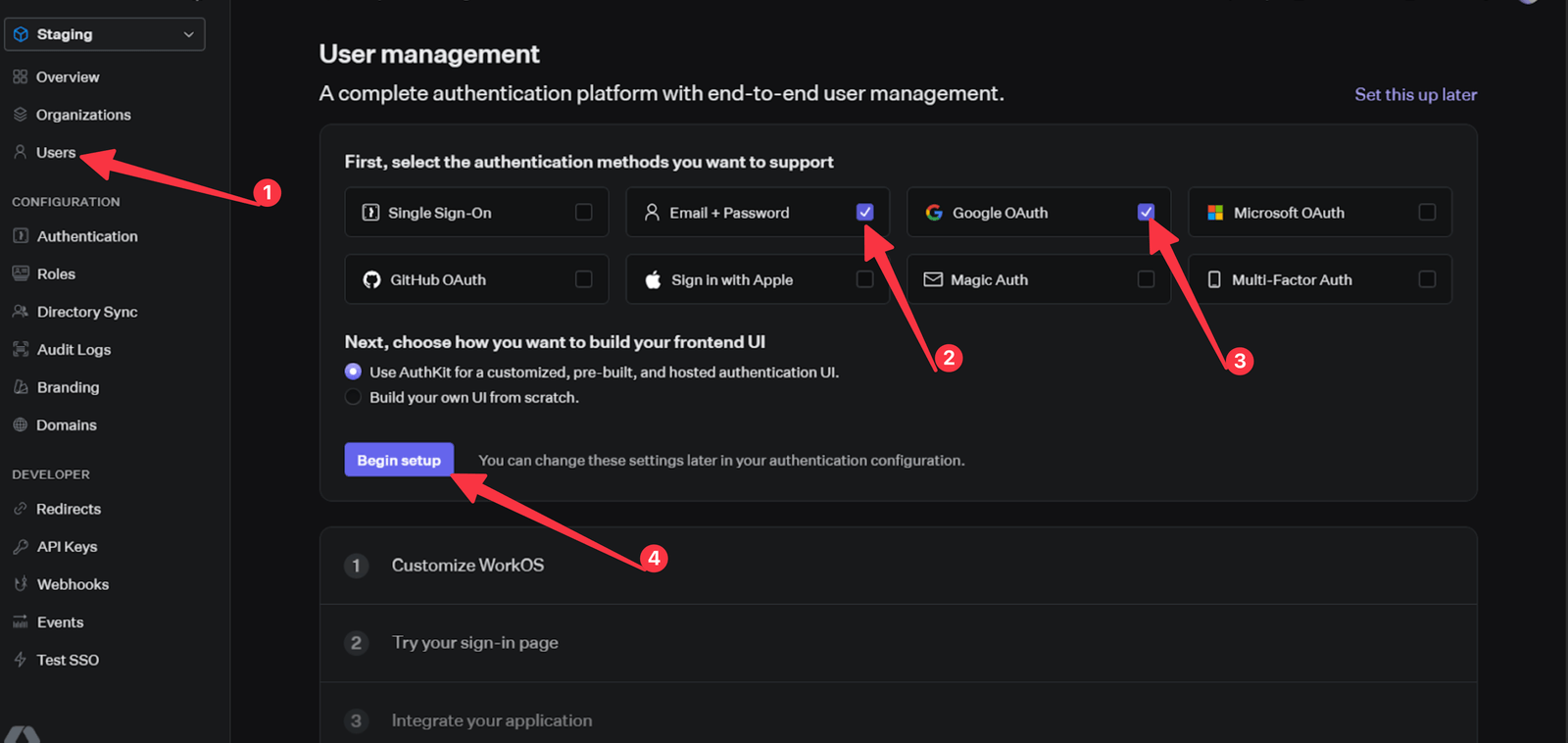Enable the Microsoft OAuth checkbox
This screenshot has width=1568, height=743.
click(x=1428, y=213)
